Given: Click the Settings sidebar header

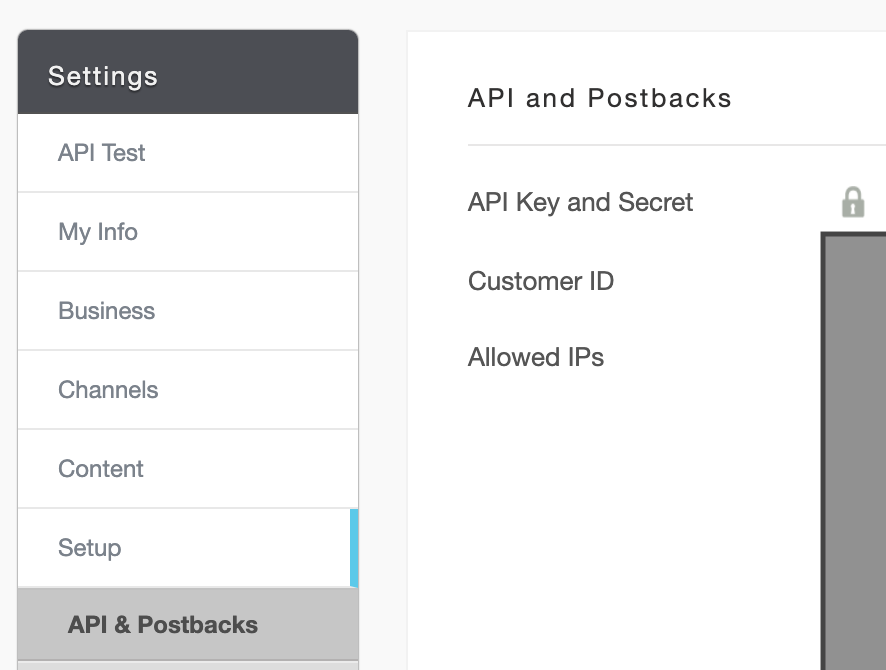Looking at the screenshot, I should point(103,76).
